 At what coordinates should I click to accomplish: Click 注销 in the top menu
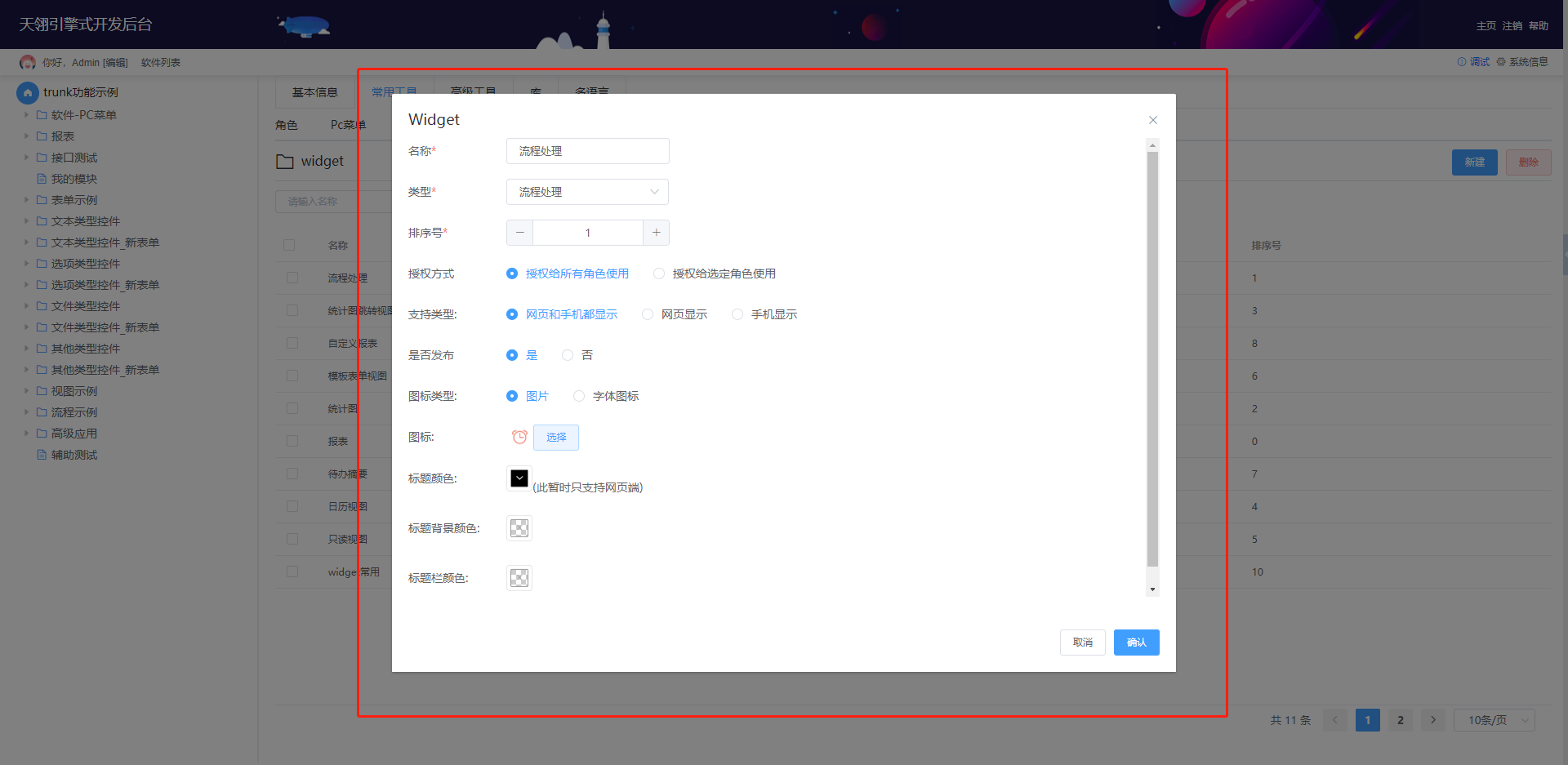1512,26
